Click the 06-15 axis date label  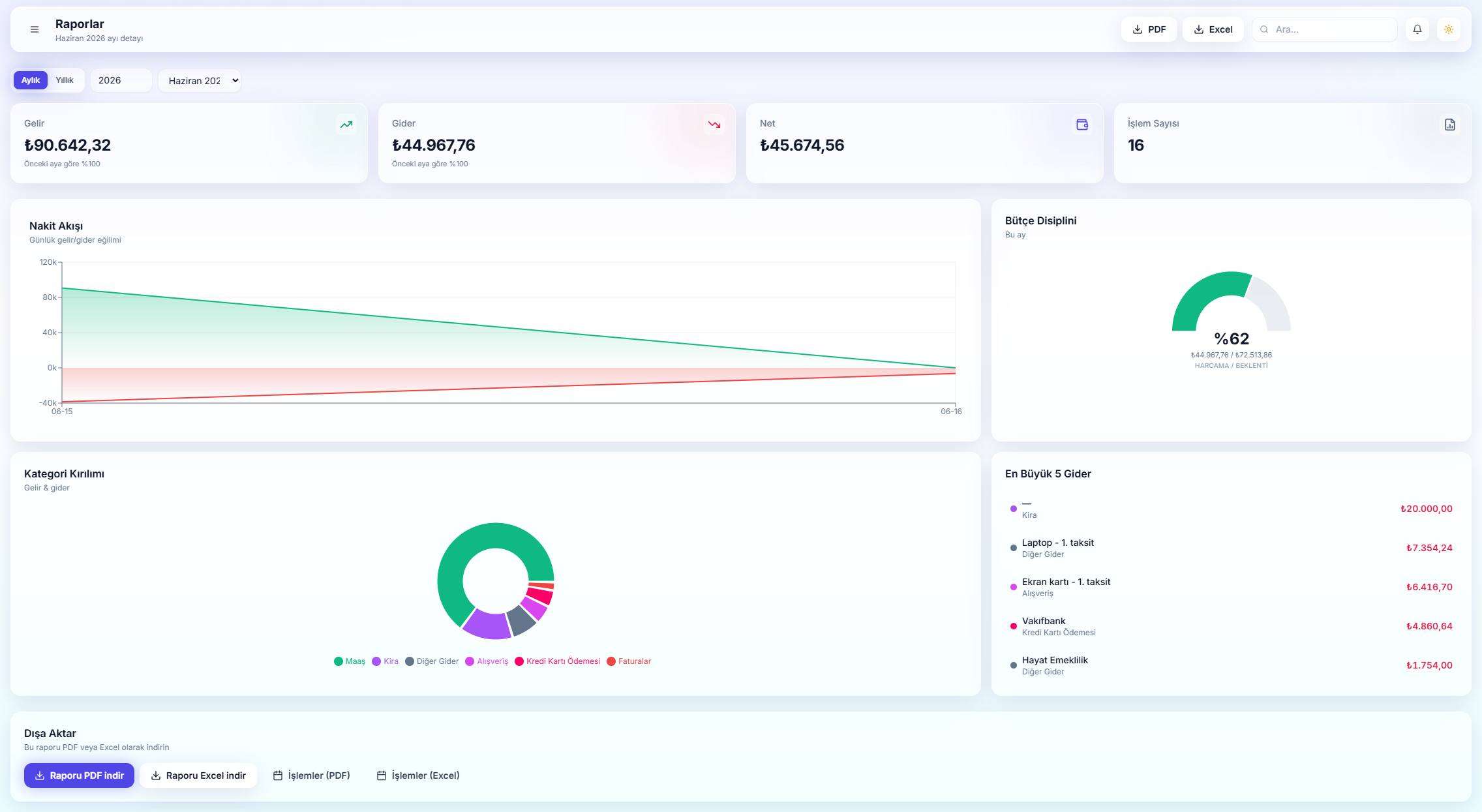pyautogui.click(x=62, y=412)
